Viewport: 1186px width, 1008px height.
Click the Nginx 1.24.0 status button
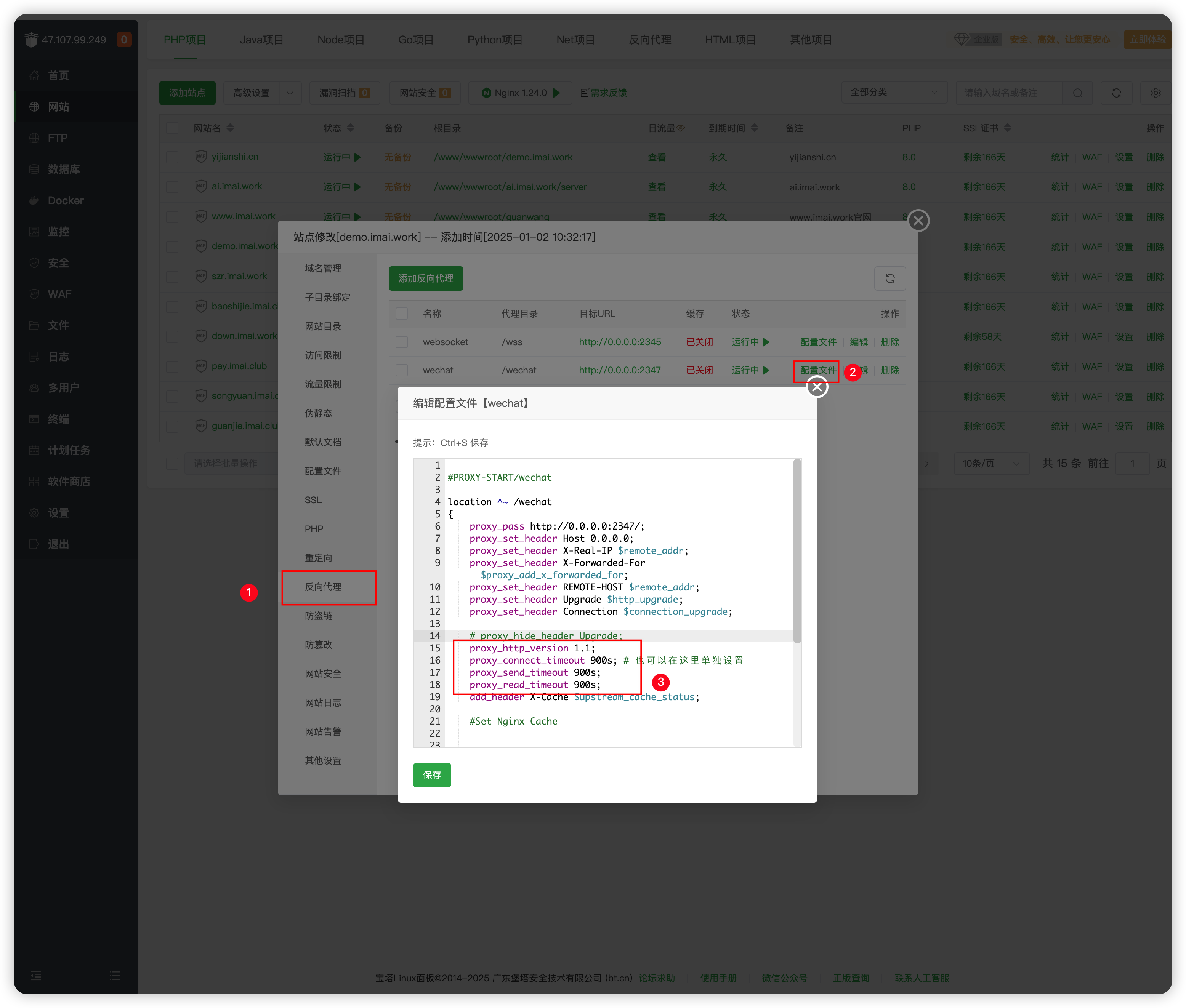click(519, 93)
